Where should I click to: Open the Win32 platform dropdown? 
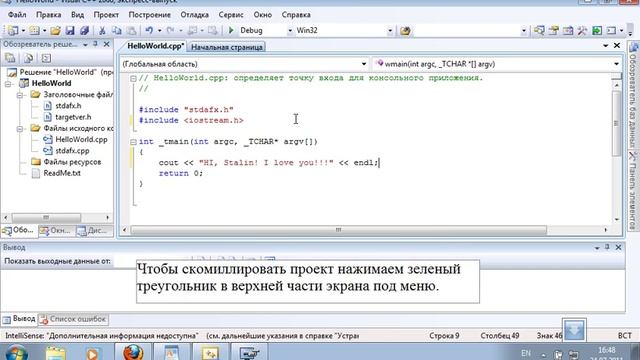pos(390,31)
